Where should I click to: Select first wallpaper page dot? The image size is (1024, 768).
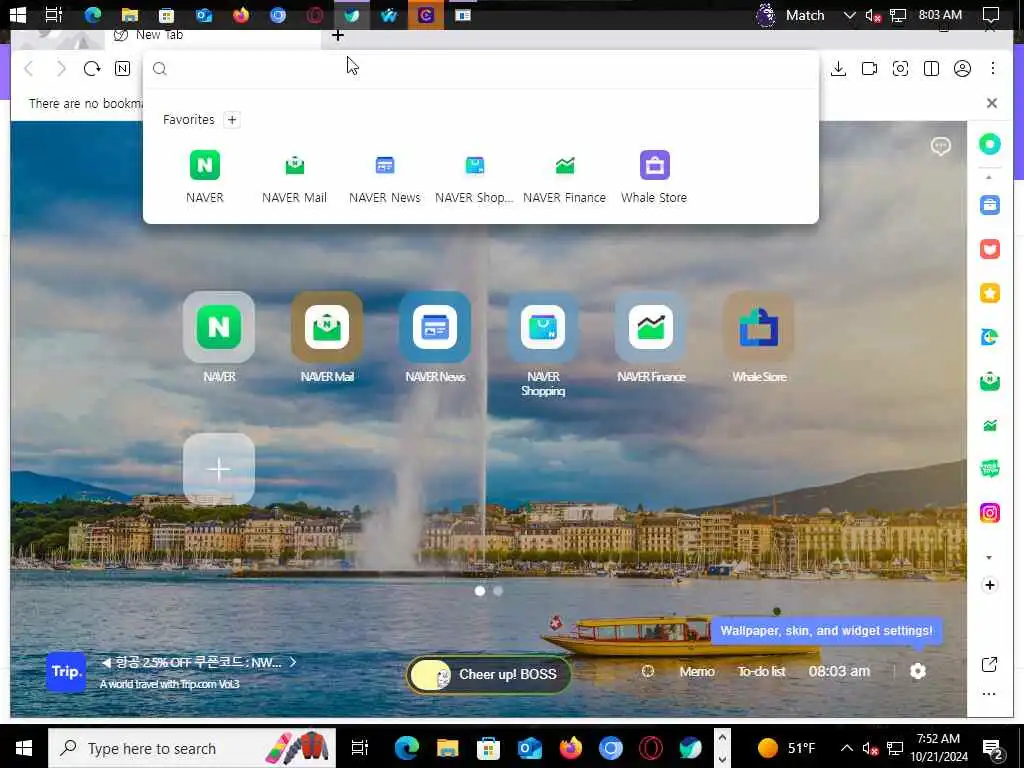(480, 591)
